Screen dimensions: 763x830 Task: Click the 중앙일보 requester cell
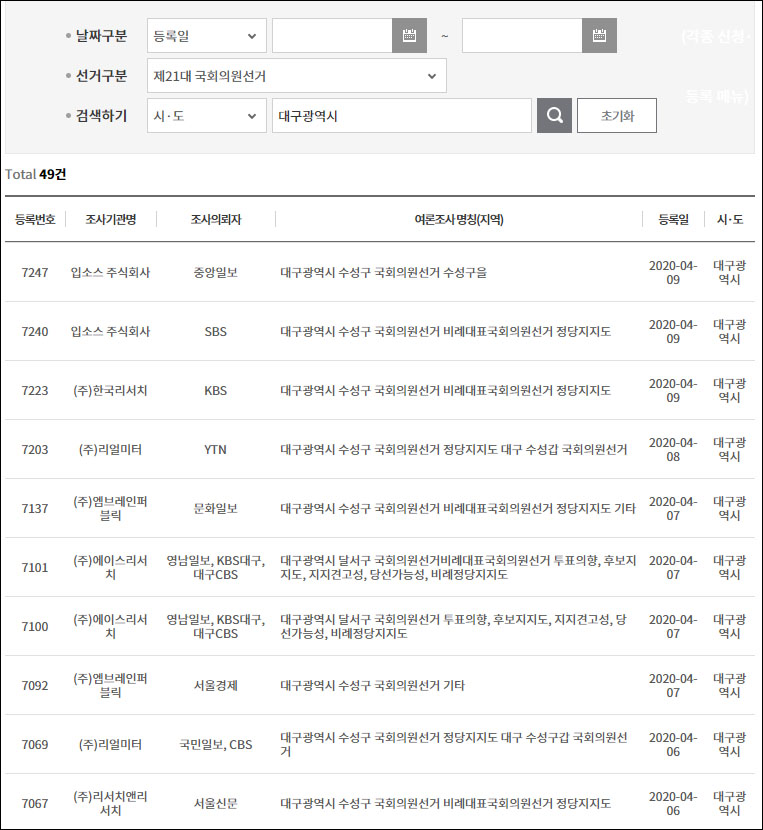tap(216, 272)
